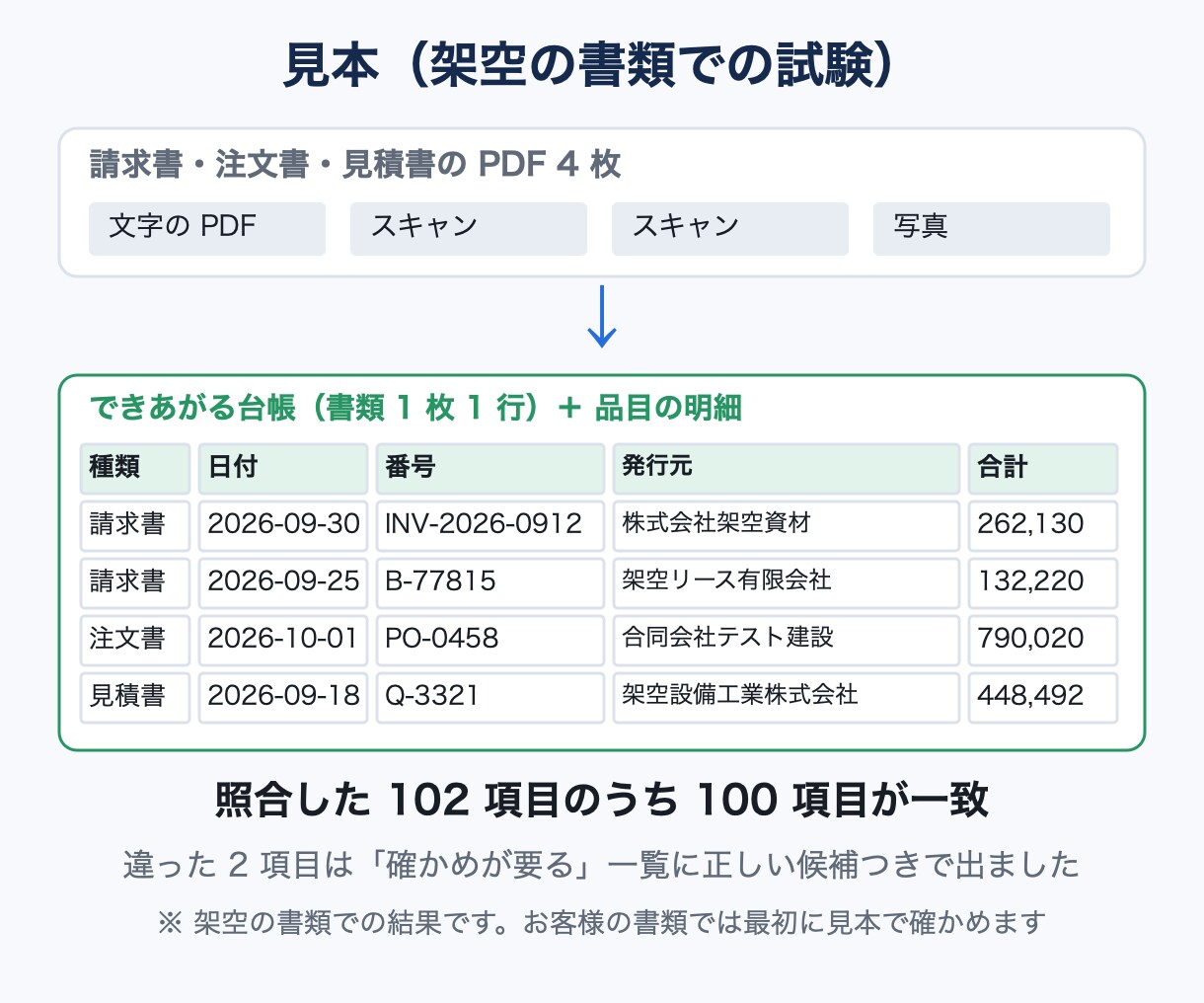Select the date cell 2026-09-30

click(x=283, y=525)
